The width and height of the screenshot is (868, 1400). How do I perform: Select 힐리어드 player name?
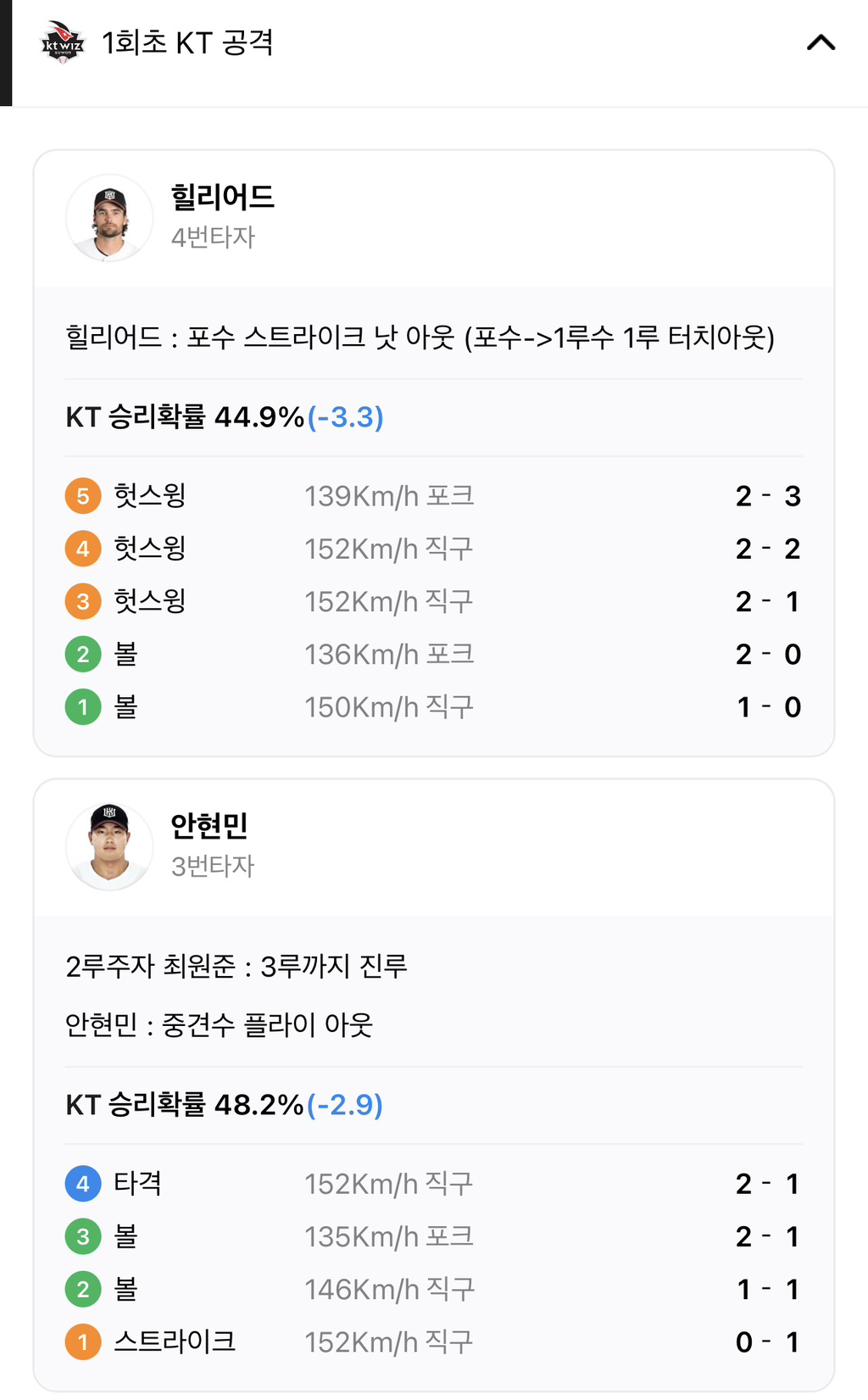(x=223, y=197)
